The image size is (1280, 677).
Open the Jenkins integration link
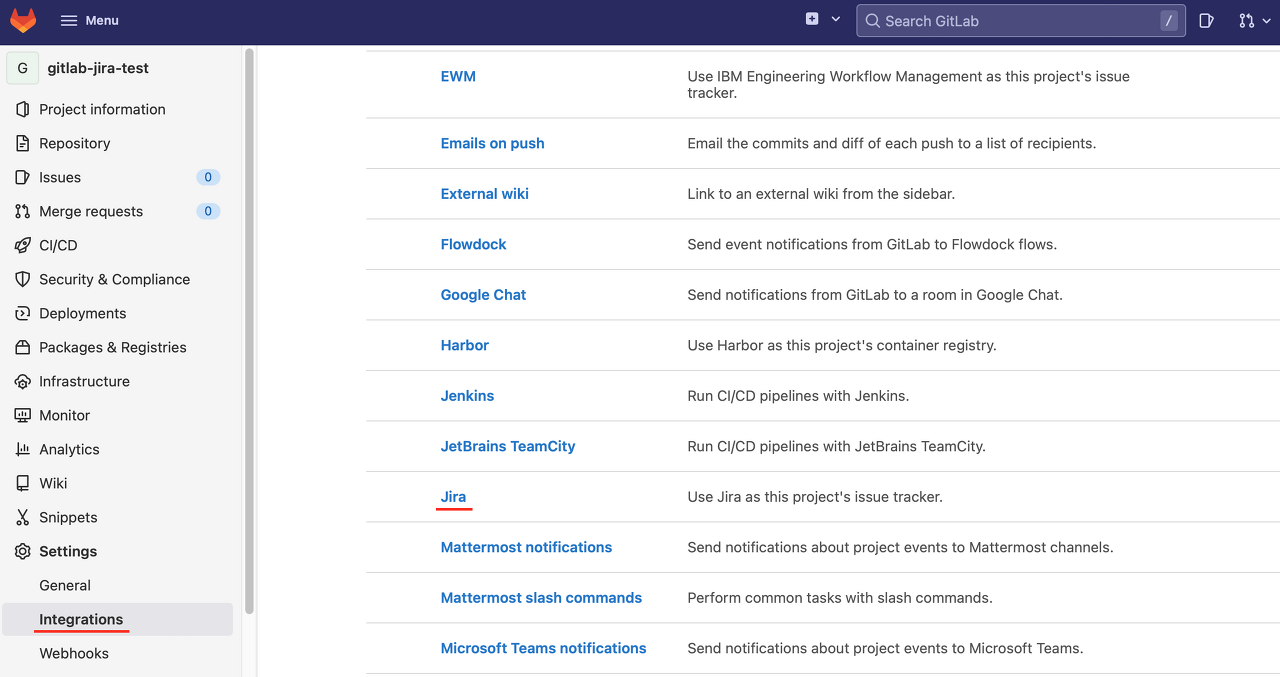pyautogui.click(x=468, y=396)
